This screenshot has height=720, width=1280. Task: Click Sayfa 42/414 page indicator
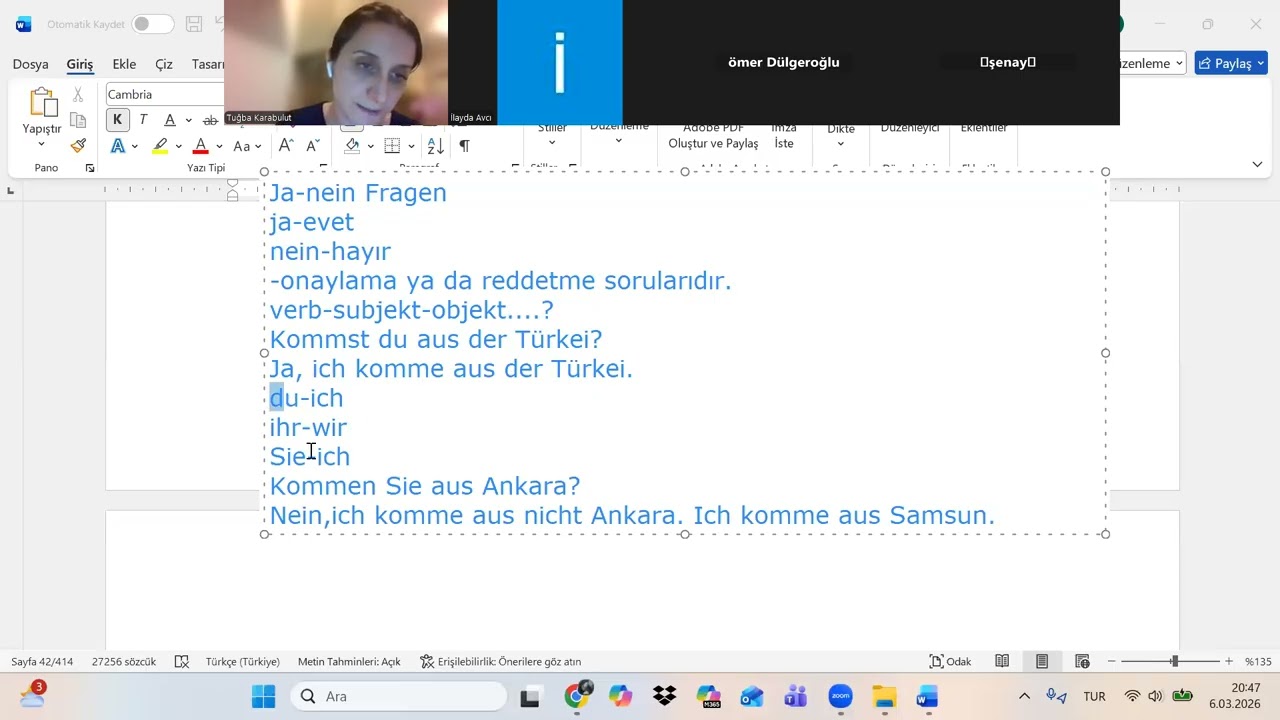[42, 661]
